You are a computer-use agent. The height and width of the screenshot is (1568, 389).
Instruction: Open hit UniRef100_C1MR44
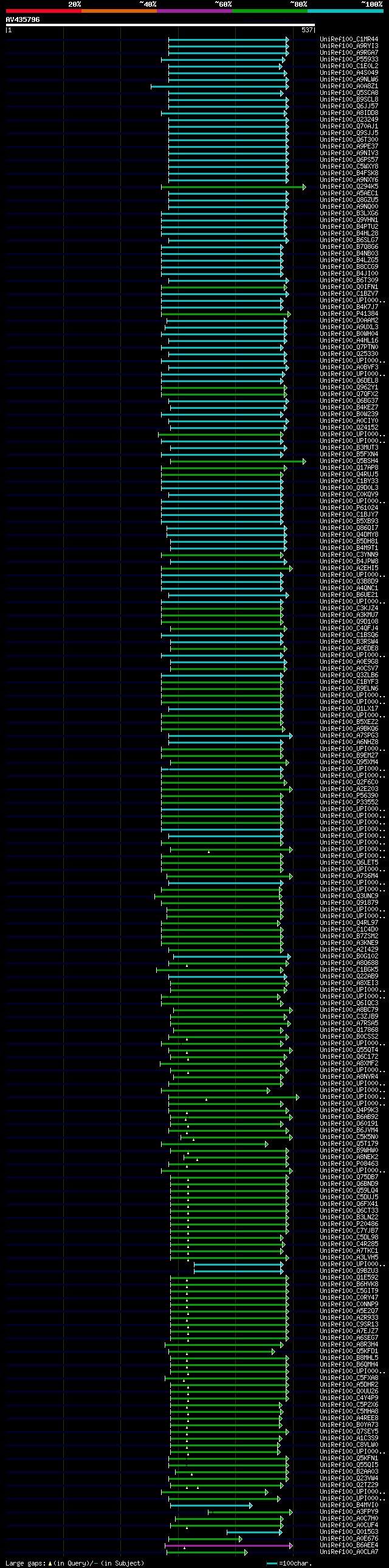tap(349, 40)
